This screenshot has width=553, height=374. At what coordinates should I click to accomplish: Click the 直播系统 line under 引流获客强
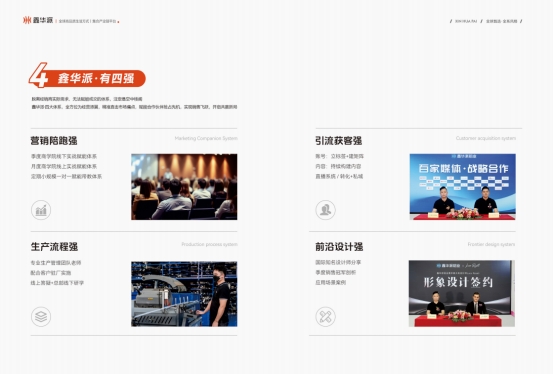point(339,176)
